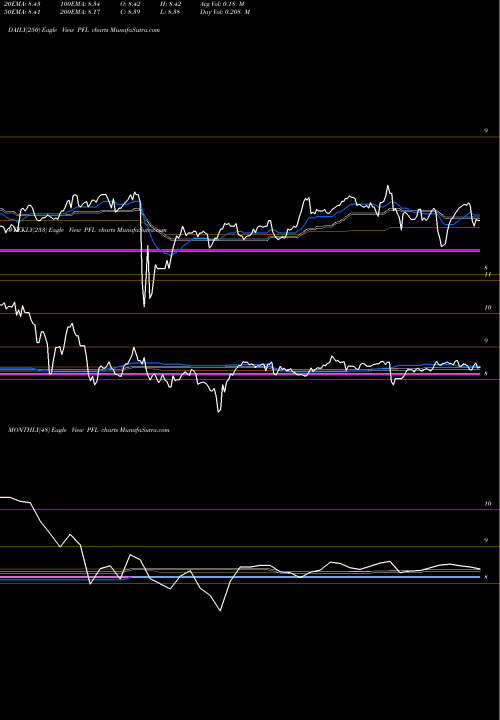Click the 100EMA: 8.34 value
This screenshot has width=500, height=720.
click(x=80, y=4)
